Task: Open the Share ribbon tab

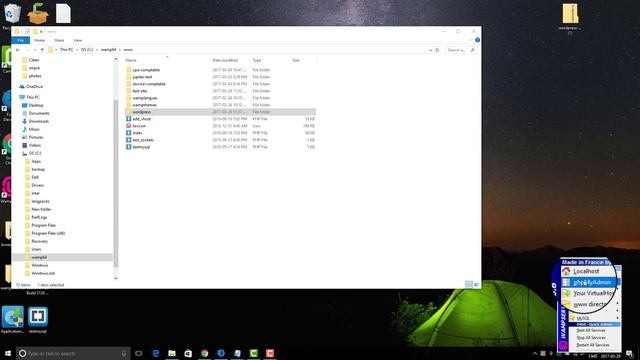Action: click(x=59, y=40)
